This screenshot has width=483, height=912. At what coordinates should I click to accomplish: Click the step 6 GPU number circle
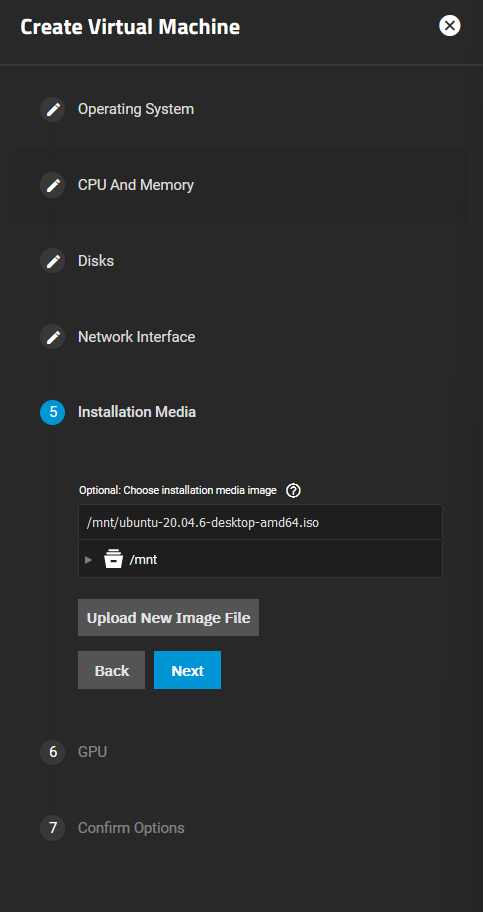[x=52, y=752]
